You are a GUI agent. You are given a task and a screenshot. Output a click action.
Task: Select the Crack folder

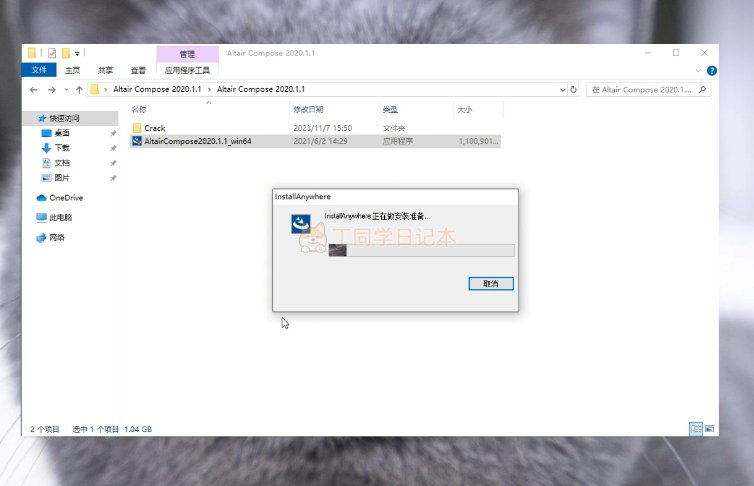click(x=155, y=128)
